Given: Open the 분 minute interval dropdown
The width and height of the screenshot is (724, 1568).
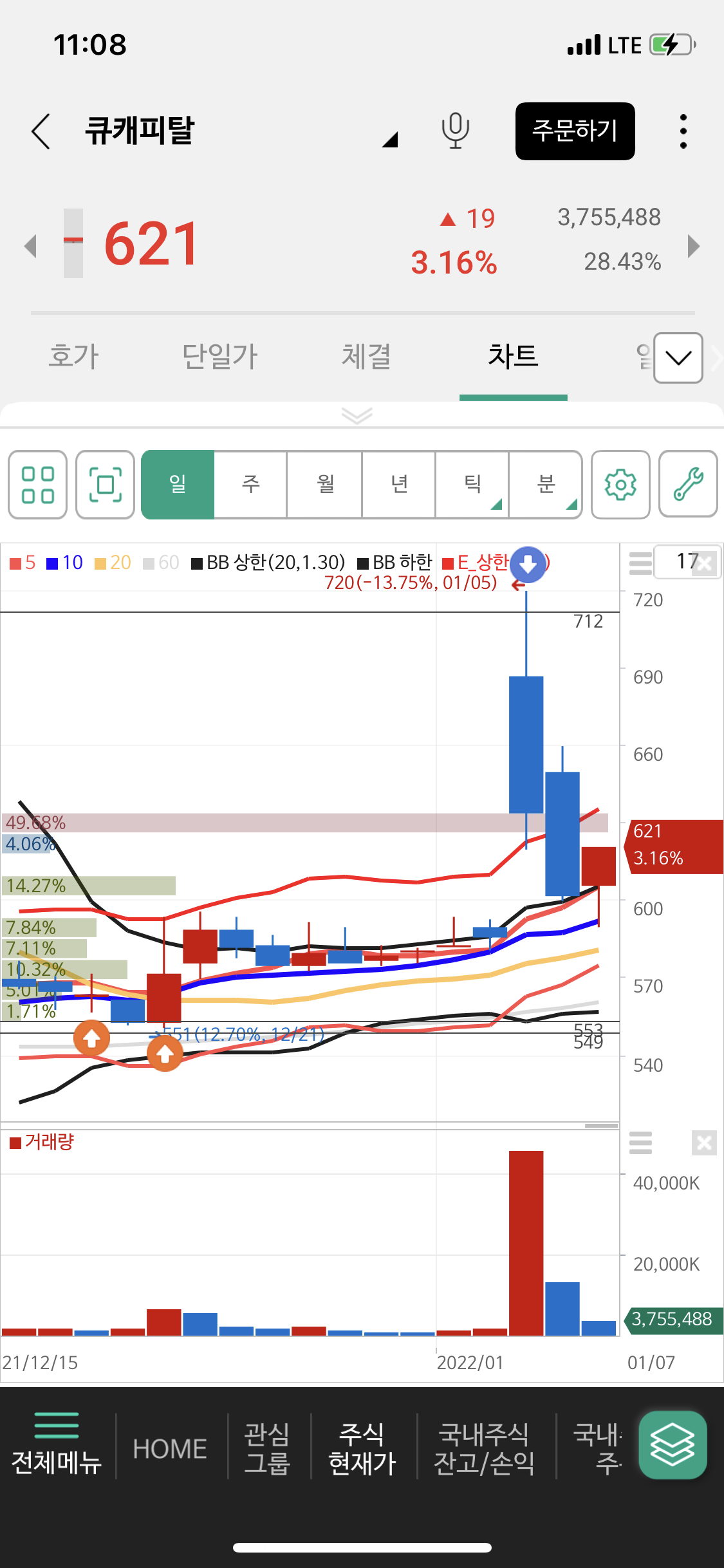Looking at the screenshot, I should (546, 484).
